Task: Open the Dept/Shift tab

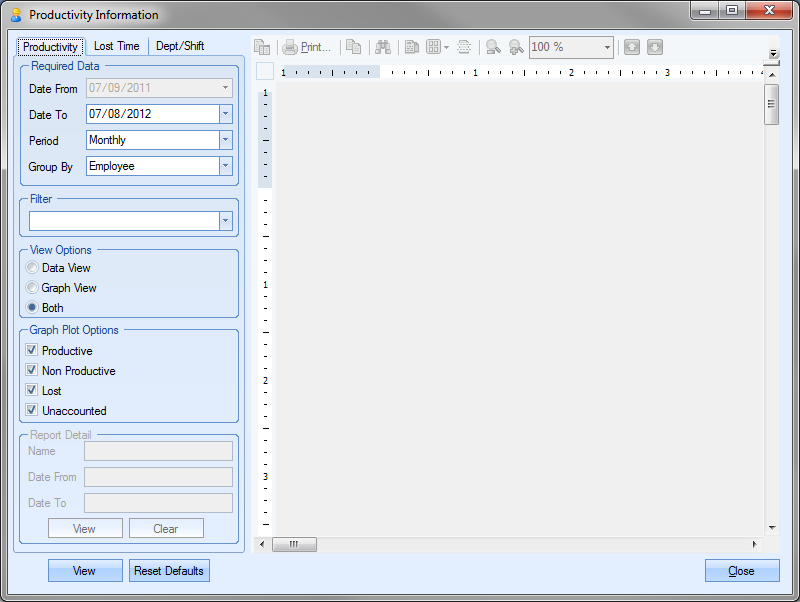Action: 180,46
